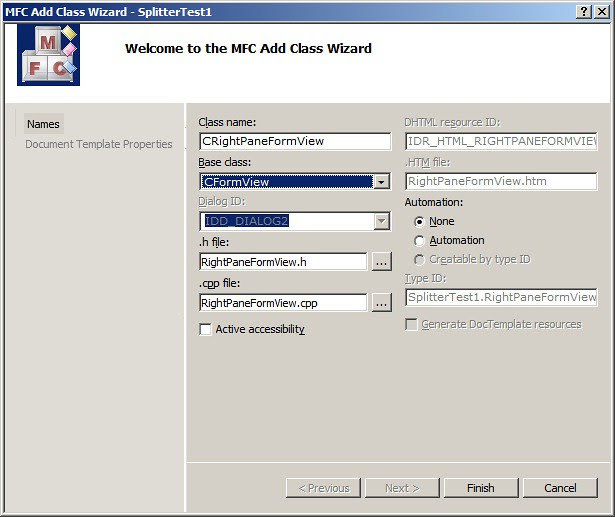
Task: Edit the .h file name field
Action: [x=283, y=262]
